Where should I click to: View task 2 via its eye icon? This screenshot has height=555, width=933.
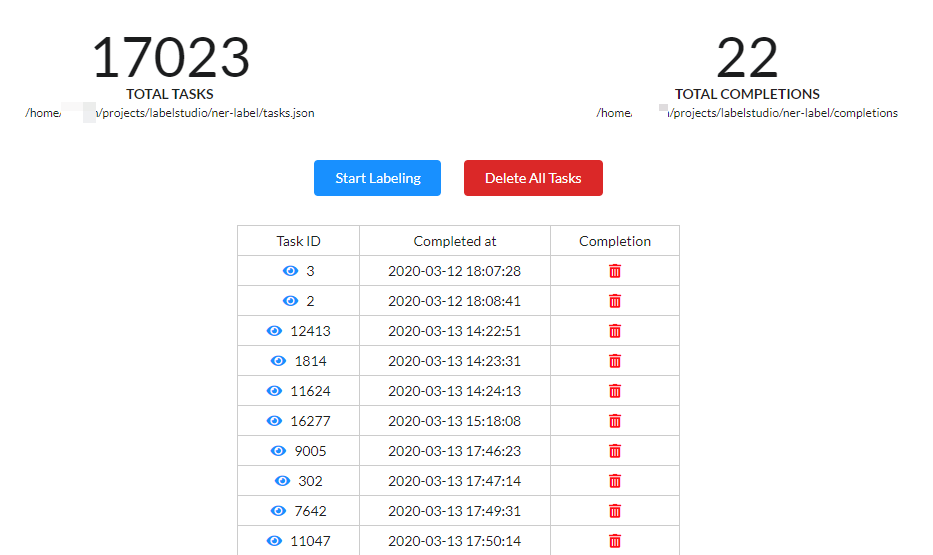tap(290, 301)
